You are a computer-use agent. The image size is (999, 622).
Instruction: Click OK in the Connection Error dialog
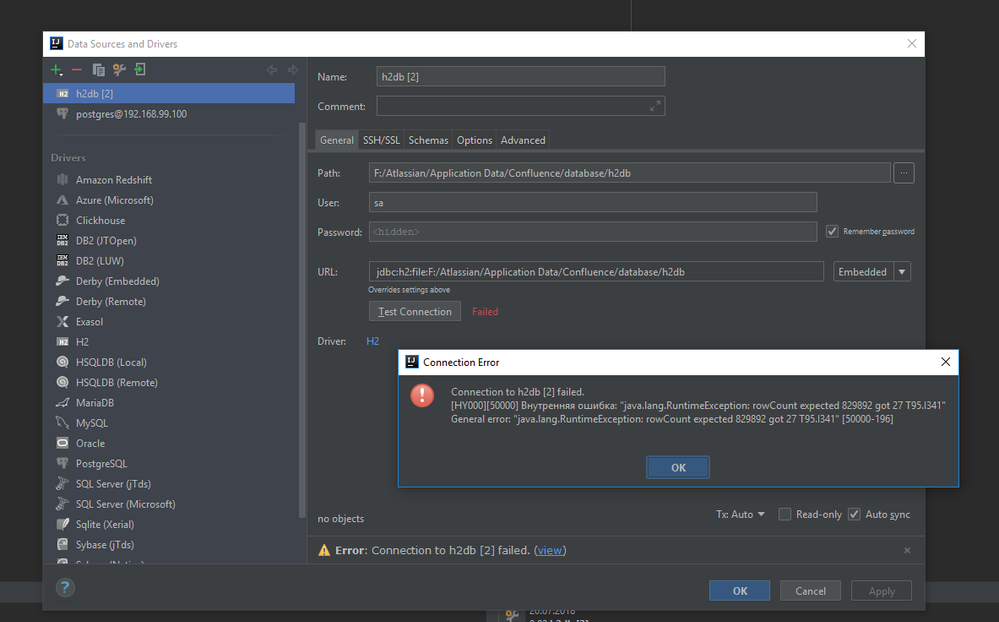point(678,467)
